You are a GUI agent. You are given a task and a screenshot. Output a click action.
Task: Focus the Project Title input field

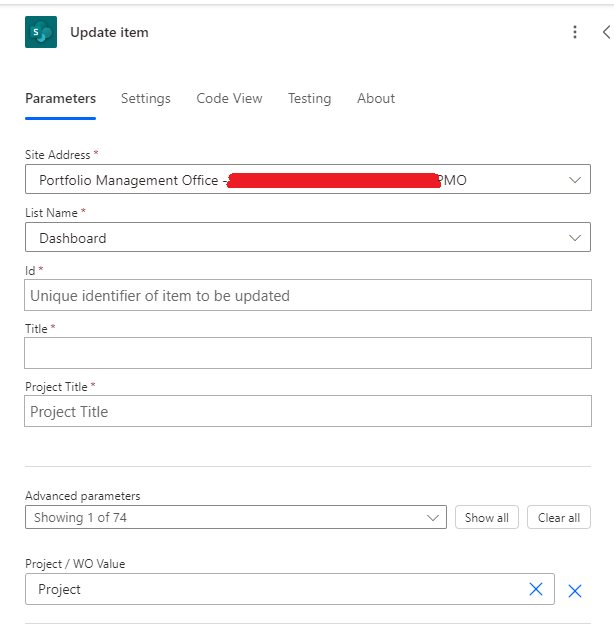click(308, 411)
